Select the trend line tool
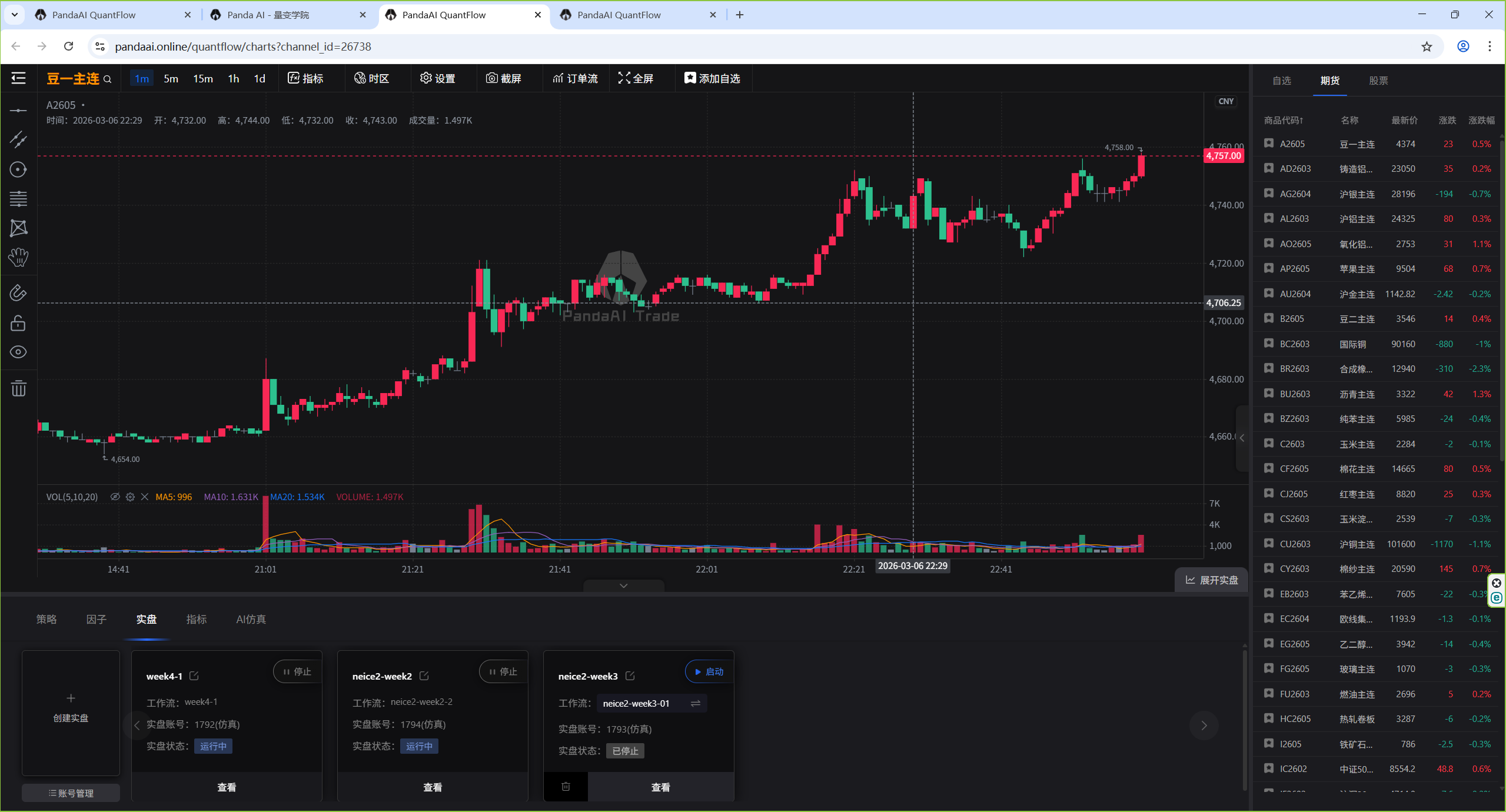This screenshot has width=1506, height=812. point(18,139)
